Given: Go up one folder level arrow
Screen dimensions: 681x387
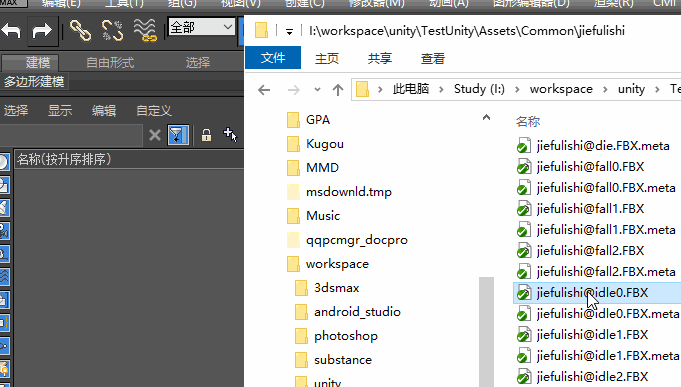Looking at the screenshot, I should pyautogui.click(x=337, y=89).
